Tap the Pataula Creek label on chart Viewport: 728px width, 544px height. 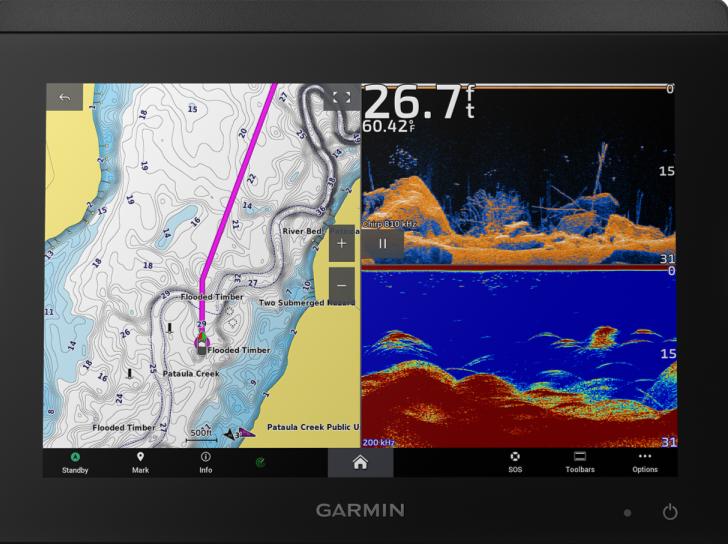[191, 374]
